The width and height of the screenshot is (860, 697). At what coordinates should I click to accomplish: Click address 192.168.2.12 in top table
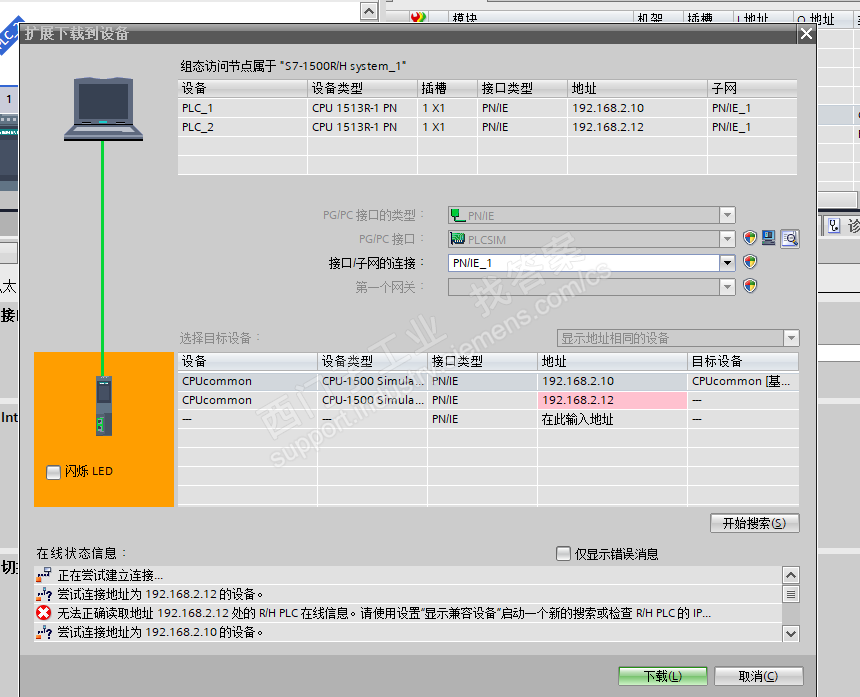click(608, 127)
